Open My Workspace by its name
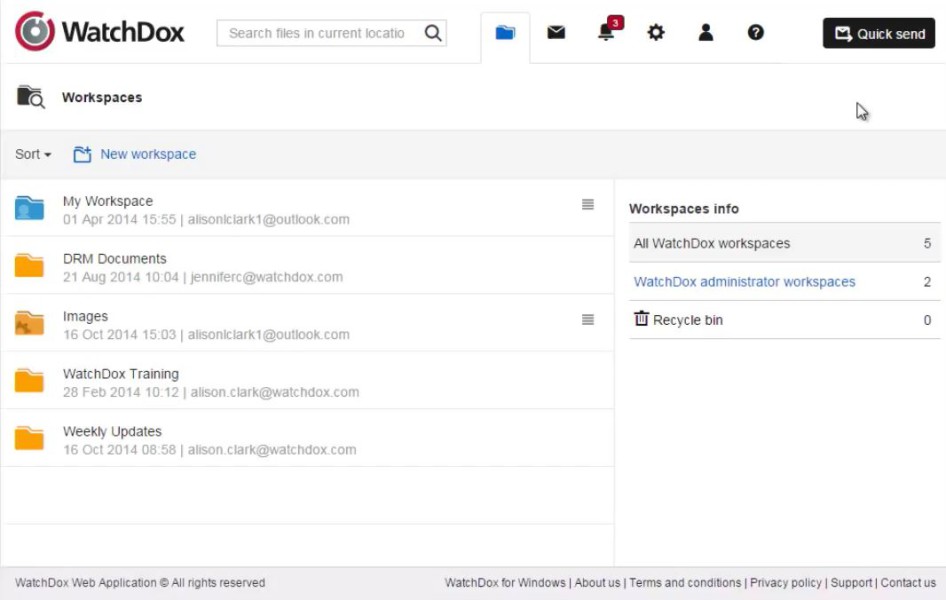 point(108,201)
